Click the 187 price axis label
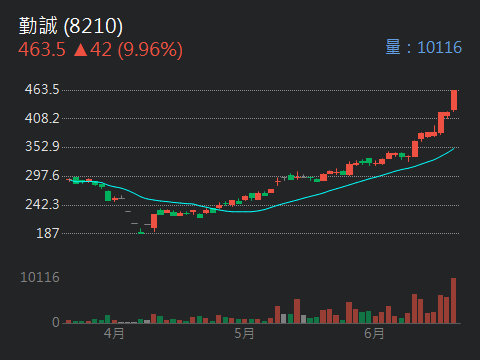Screen dimensions: 480x360 click(48, 233)
